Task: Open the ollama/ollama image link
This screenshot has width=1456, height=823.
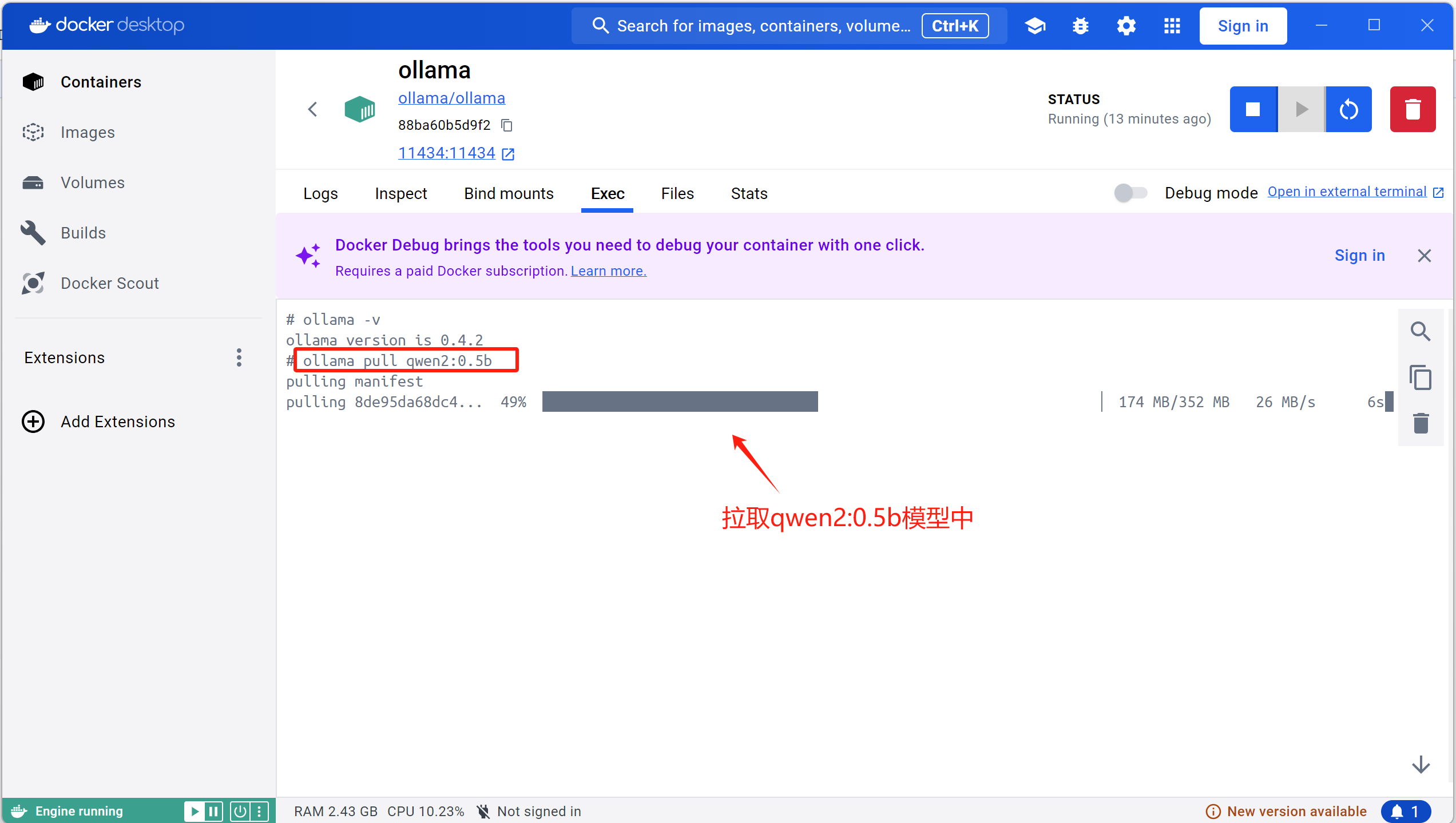Action: click(451, 98)
